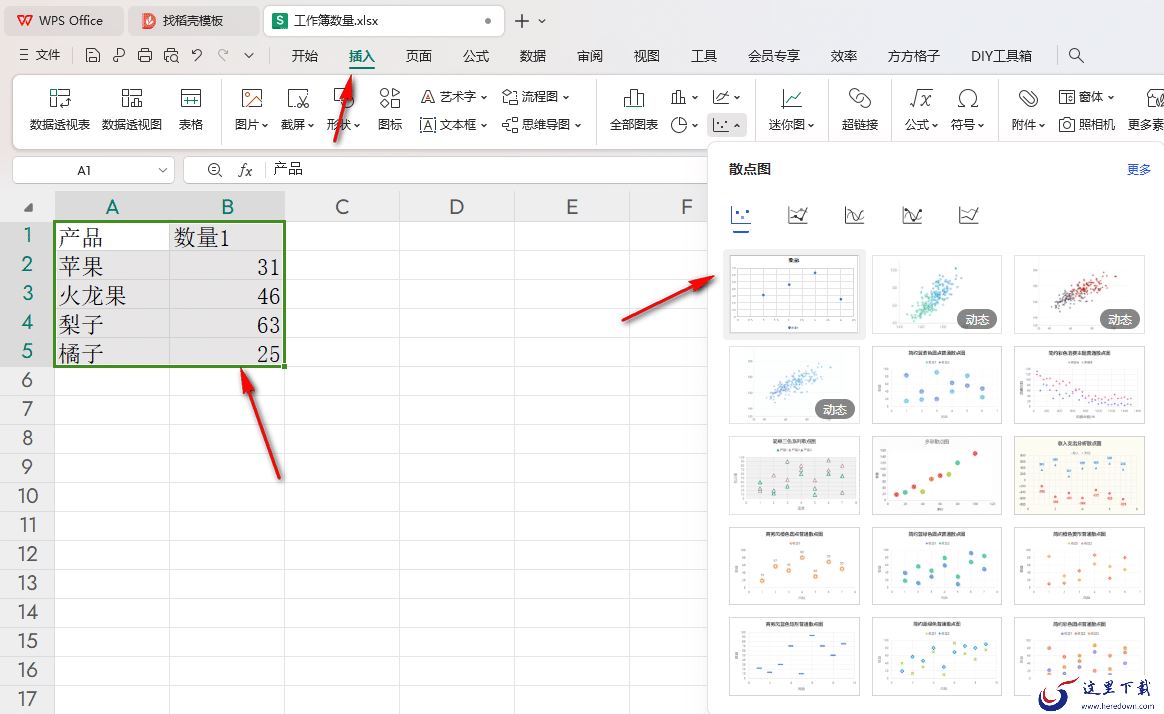Screen dimensions: 1164x714
Task: Click the 截屏 screenshot icon
Action: point(298,99)
